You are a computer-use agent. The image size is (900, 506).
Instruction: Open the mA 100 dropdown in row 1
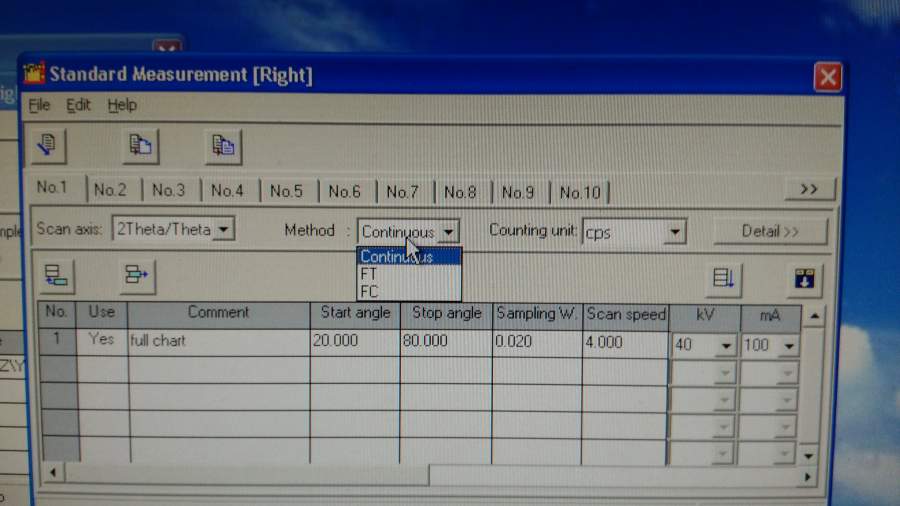789,345
